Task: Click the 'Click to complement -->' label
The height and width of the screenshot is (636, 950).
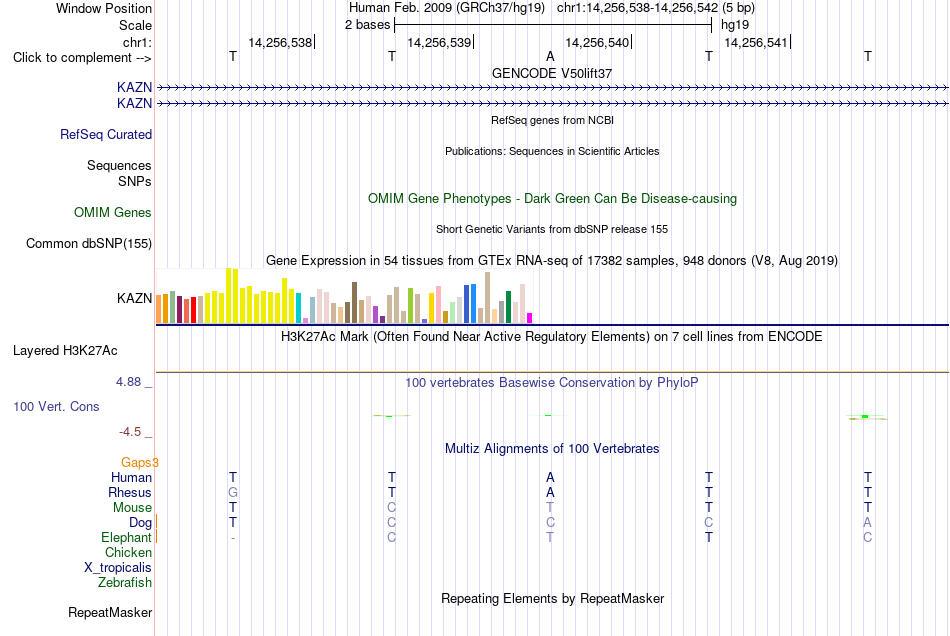Action: (x=82, y=58)
